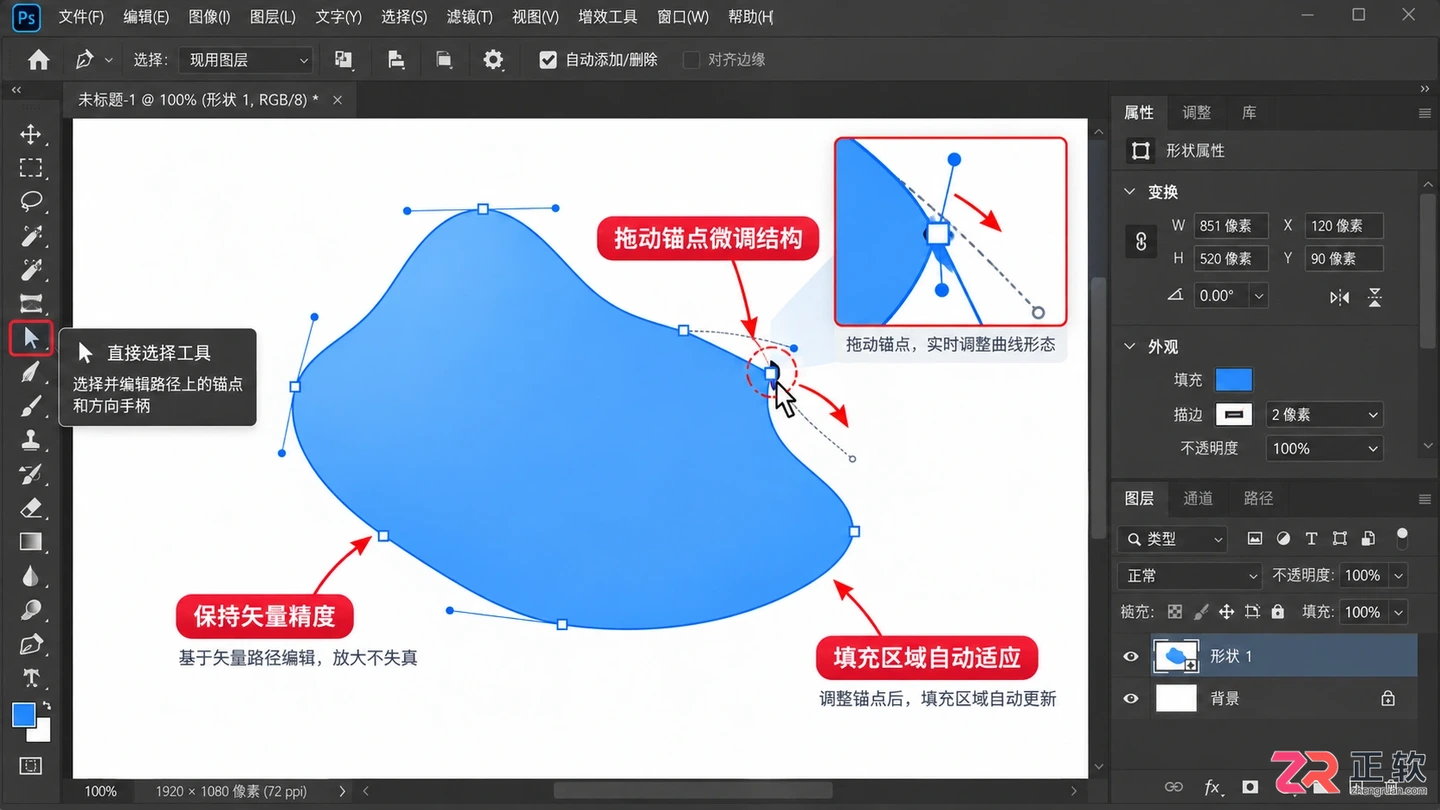Image resolution: width=1440 pixels, height=810 pixels.
Task: Open the stroke width 2 像素 dropdown
Action: click(x=1324, y=414)
